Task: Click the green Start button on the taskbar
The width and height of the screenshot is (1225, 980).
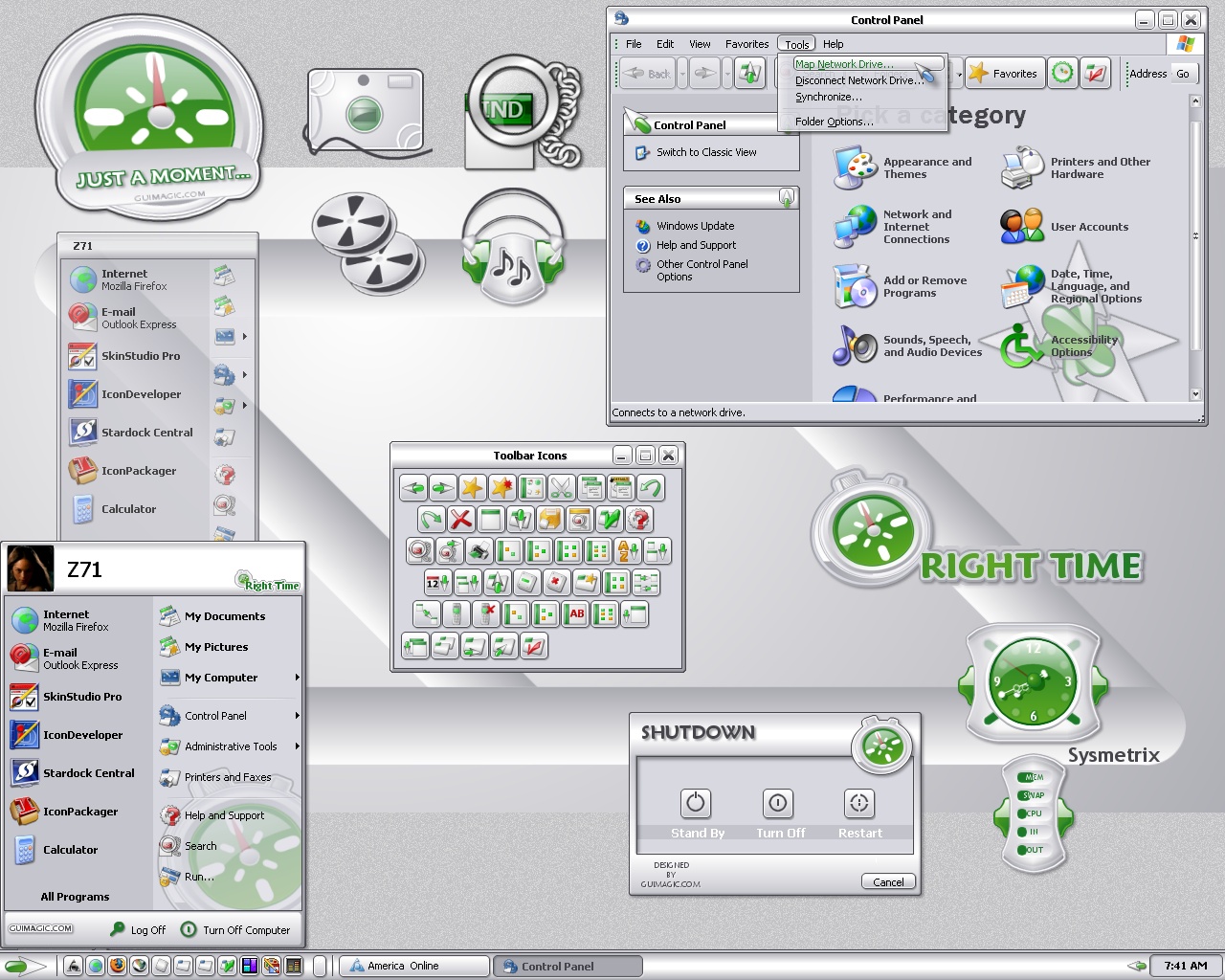Action: coord(27,966)
